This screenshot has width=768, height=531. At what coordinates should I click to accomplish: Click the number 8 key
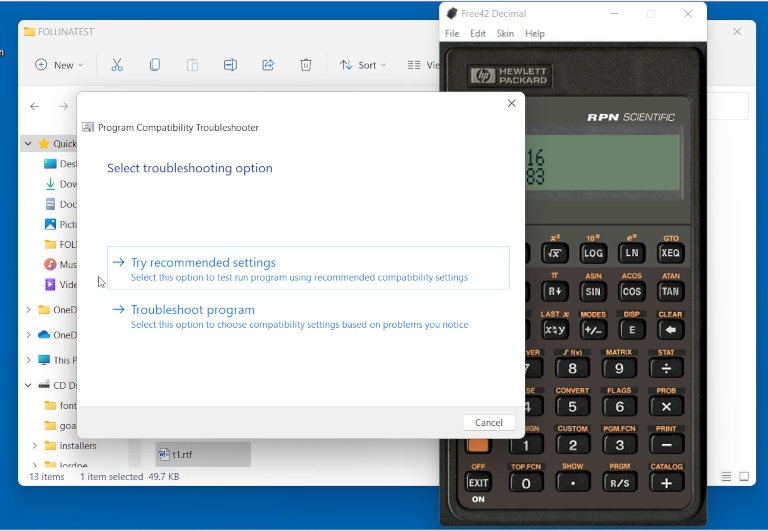tap(573, 368)
